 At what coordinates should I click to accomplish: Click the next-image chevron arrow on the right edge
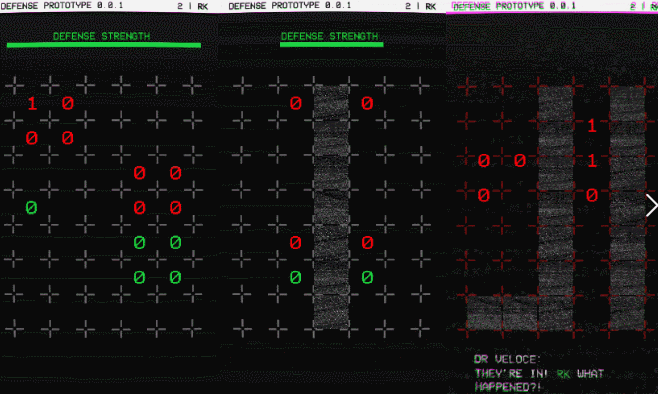tap(652, 206)
